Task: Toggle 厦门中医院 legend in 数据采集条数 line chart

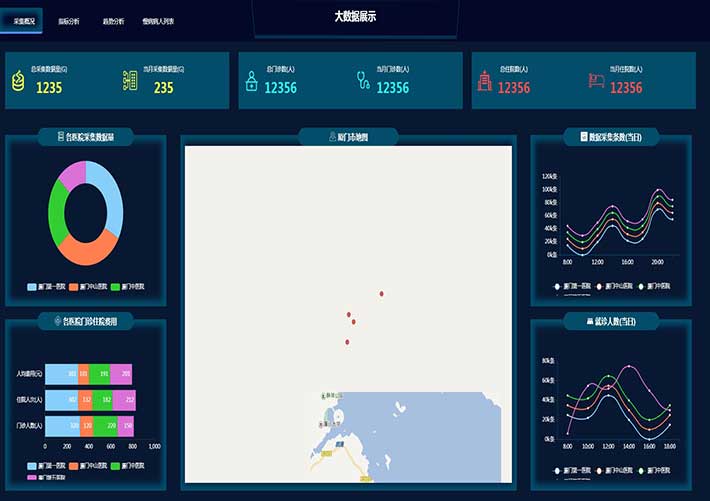Action: pos(652,287)
